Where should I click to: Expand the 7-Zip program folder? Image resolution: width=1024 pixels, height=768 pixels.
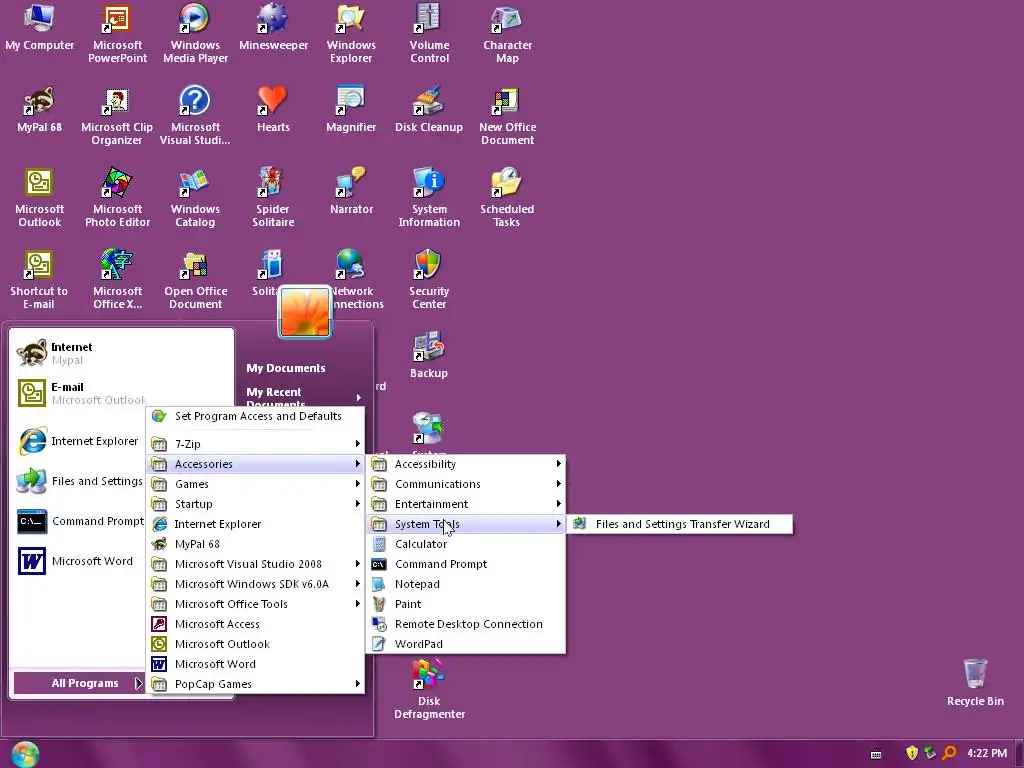pyautogui.click(x=255, y=444)
